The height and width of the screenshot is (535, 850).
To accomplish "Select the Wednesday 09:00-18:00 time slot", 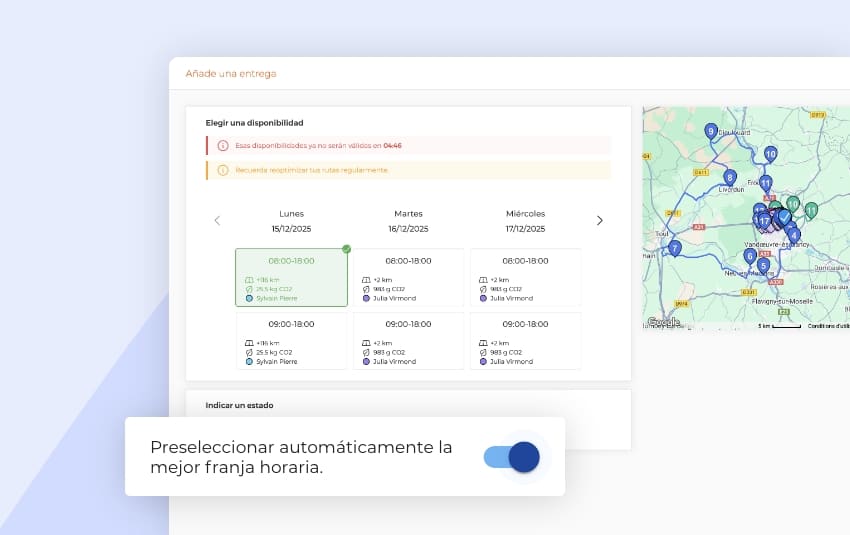I will pyautogui.click(x=525, y=341).
